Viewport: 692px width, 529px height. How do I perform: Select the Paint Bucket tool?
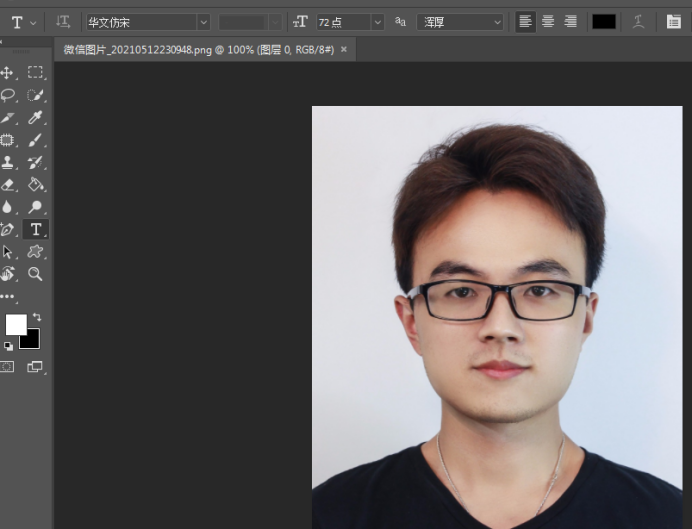point(35,185)
